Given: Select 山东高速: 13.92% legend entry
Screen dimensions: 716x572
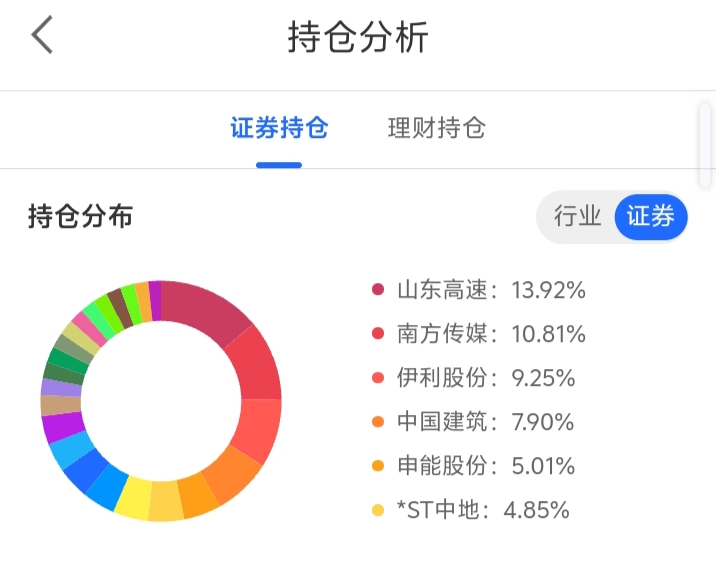Looking at the screenshot, I should pos(479,289).
